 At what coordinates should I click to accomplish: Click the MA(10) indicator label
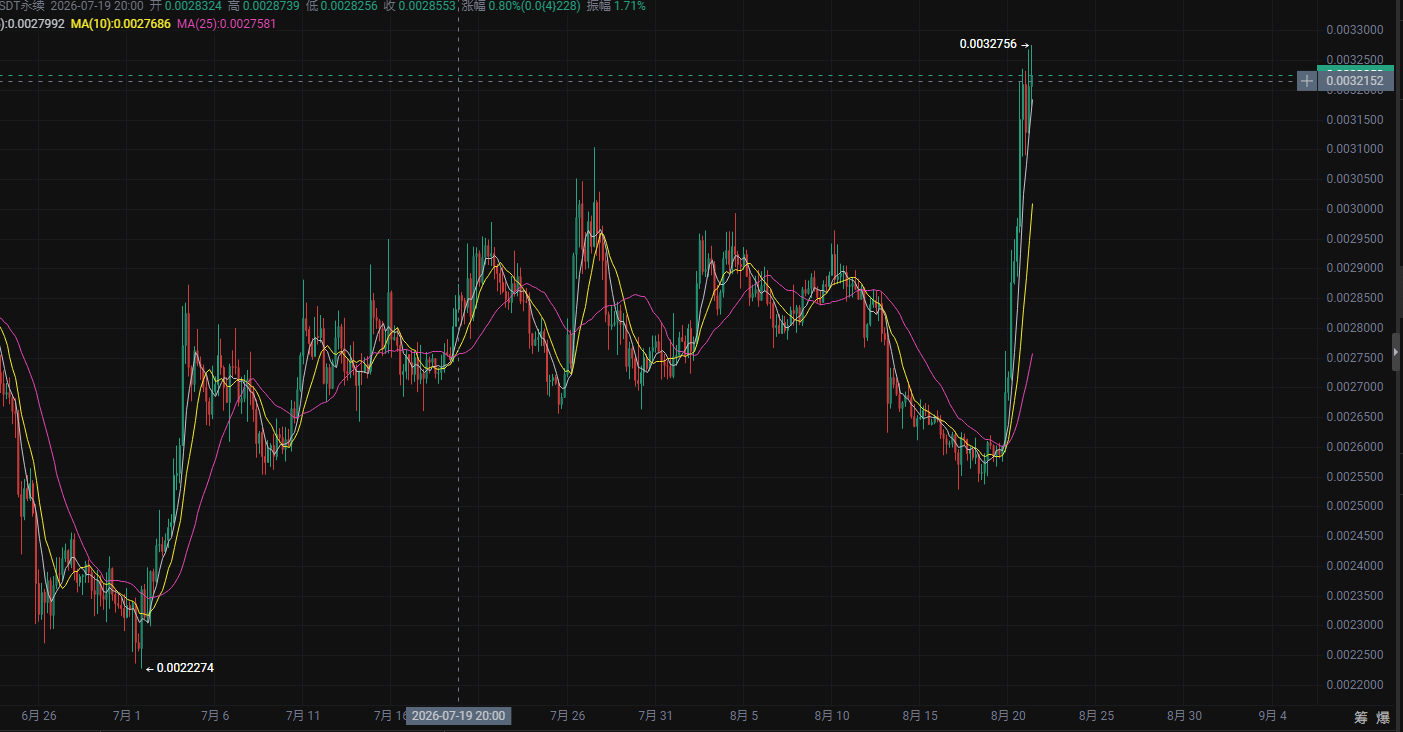120,23
